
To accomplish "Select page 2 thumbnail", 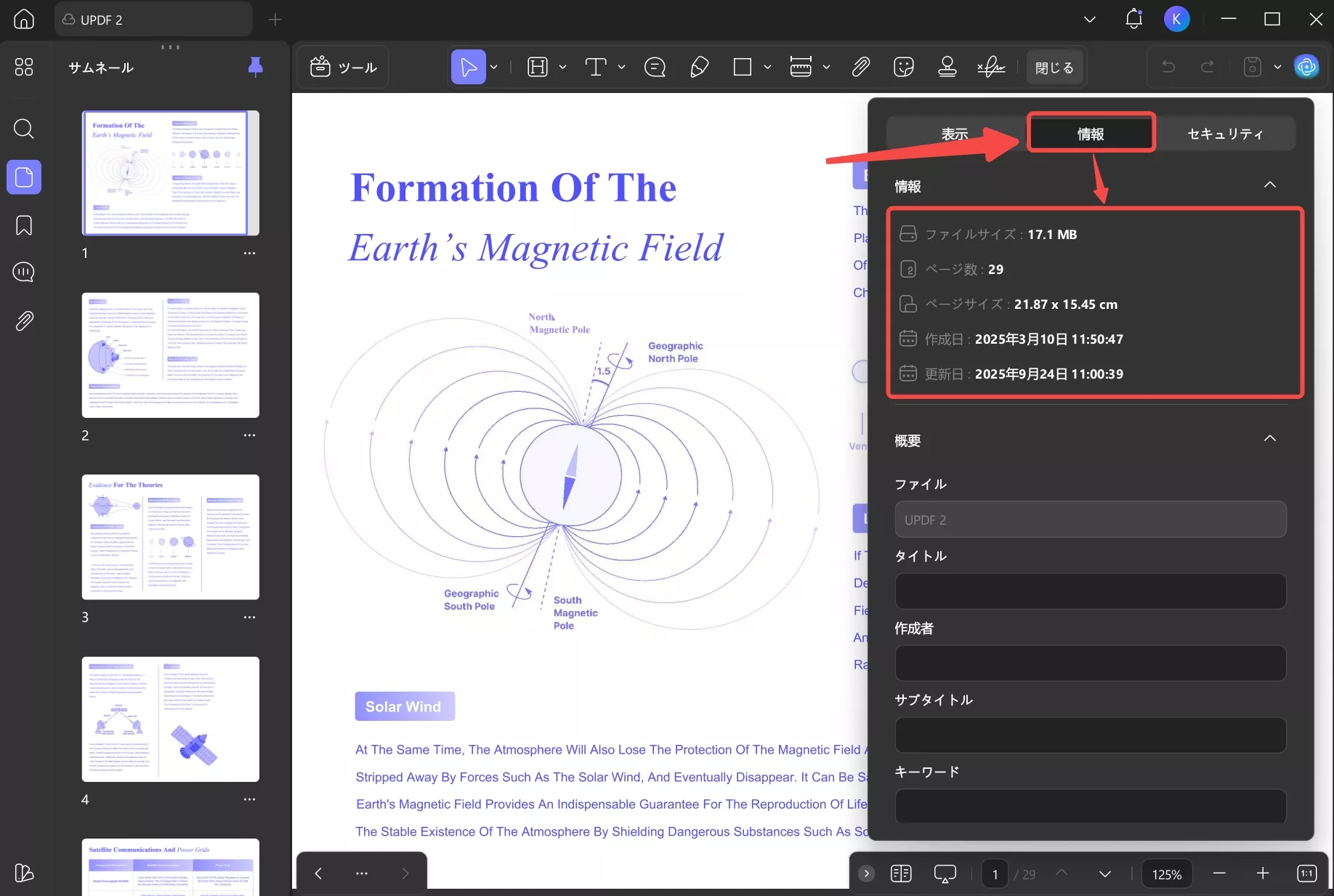I will 171,355.
